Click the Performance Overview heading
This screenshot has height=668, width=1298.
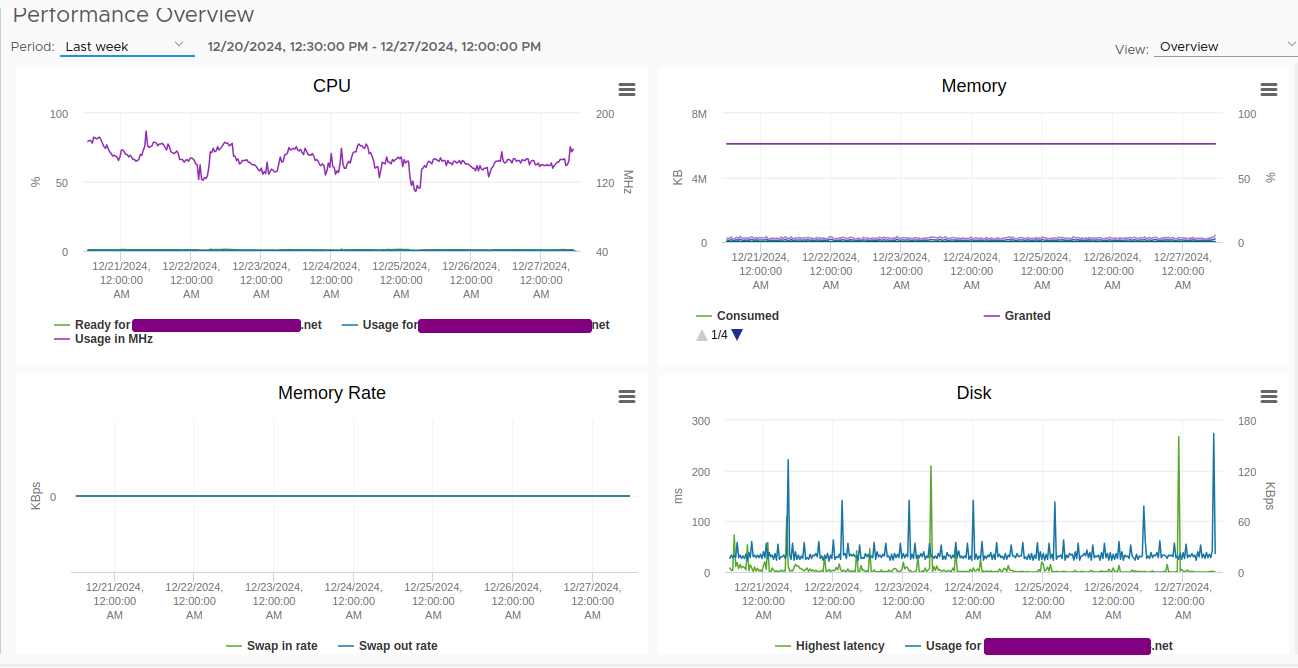[133, 15]
